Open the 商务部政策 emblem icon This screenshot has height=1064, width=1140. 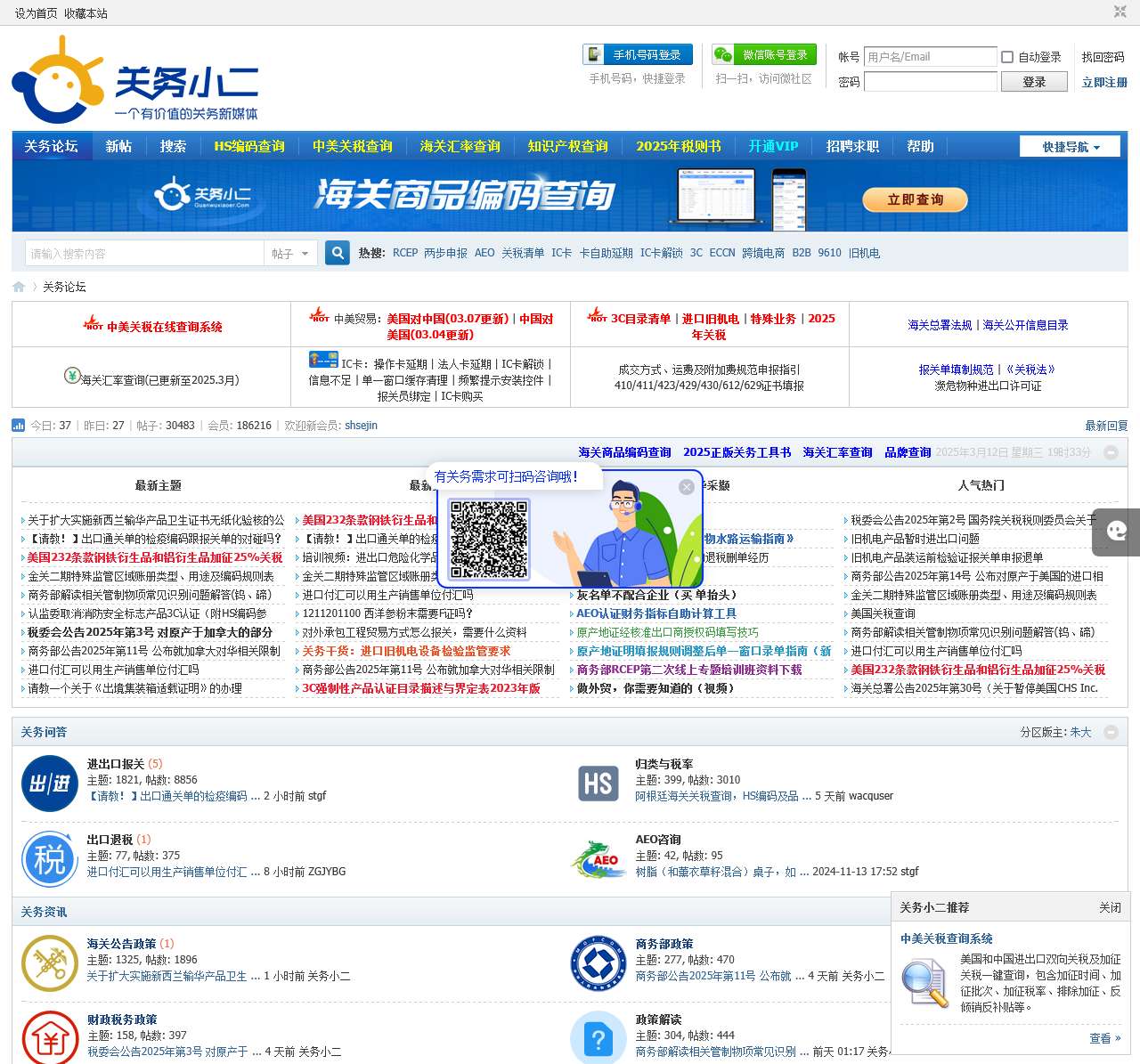tap(598, 963)
